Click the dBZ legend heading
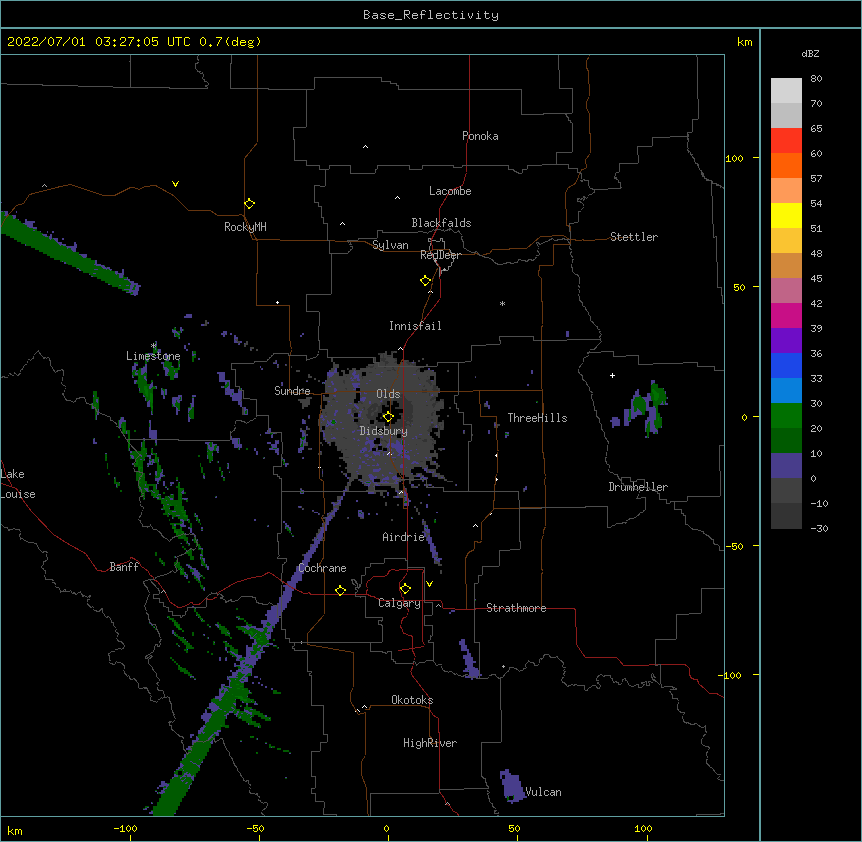 point(810,53)
